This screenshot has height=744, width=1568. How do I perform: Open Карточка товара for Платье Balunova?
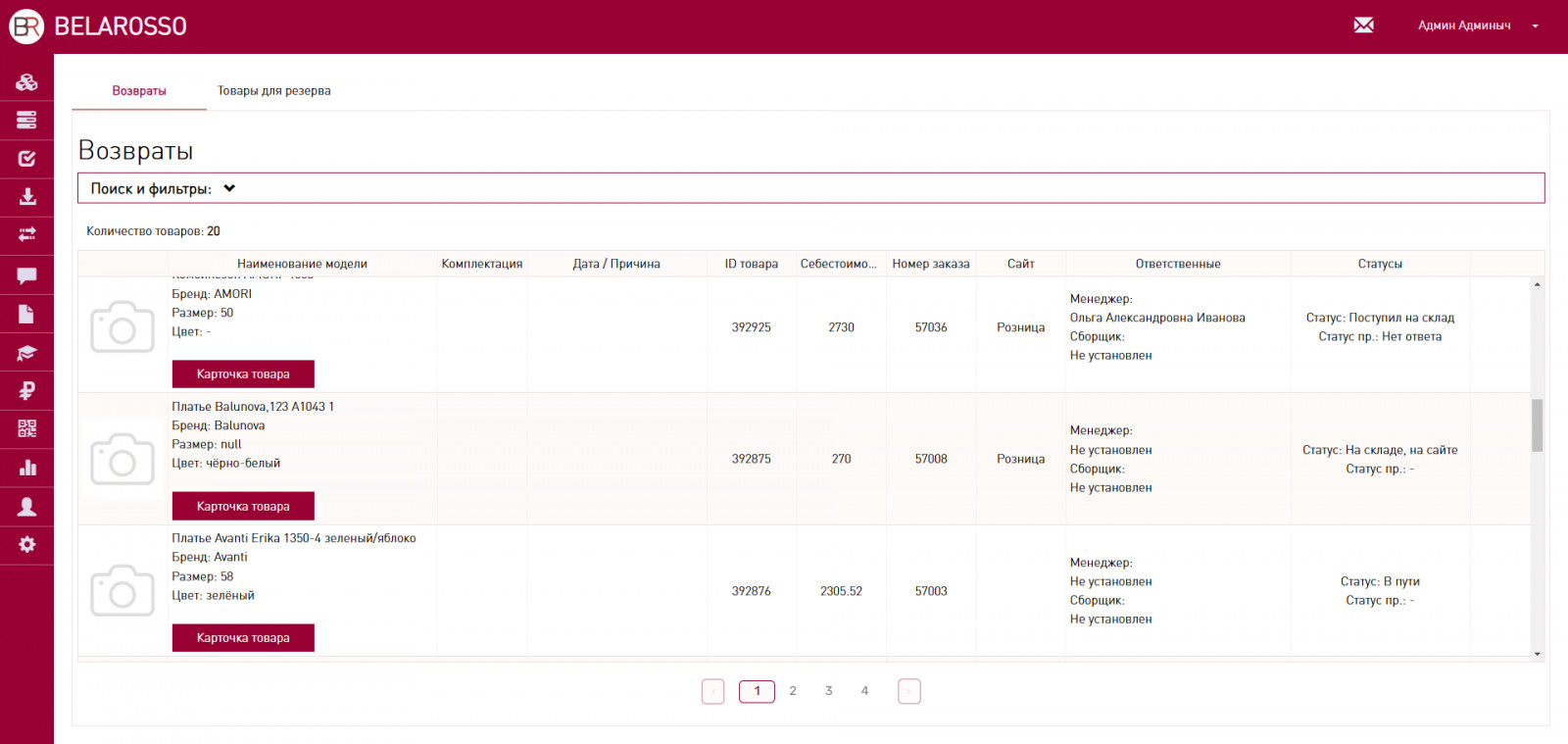[x=243, y=506]
